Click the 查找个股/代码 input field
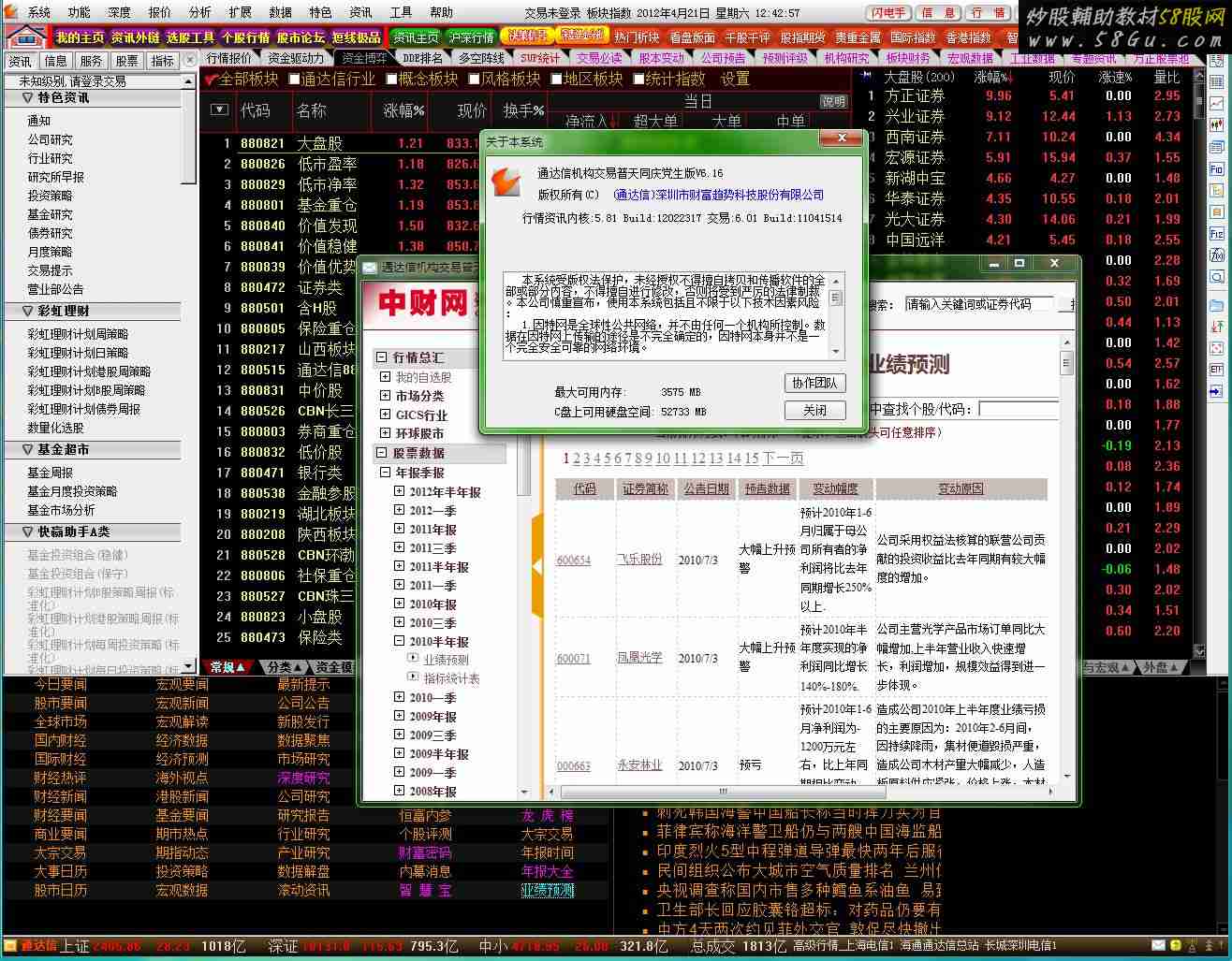Screen dimensions: 1232x961 (1019, 409)
